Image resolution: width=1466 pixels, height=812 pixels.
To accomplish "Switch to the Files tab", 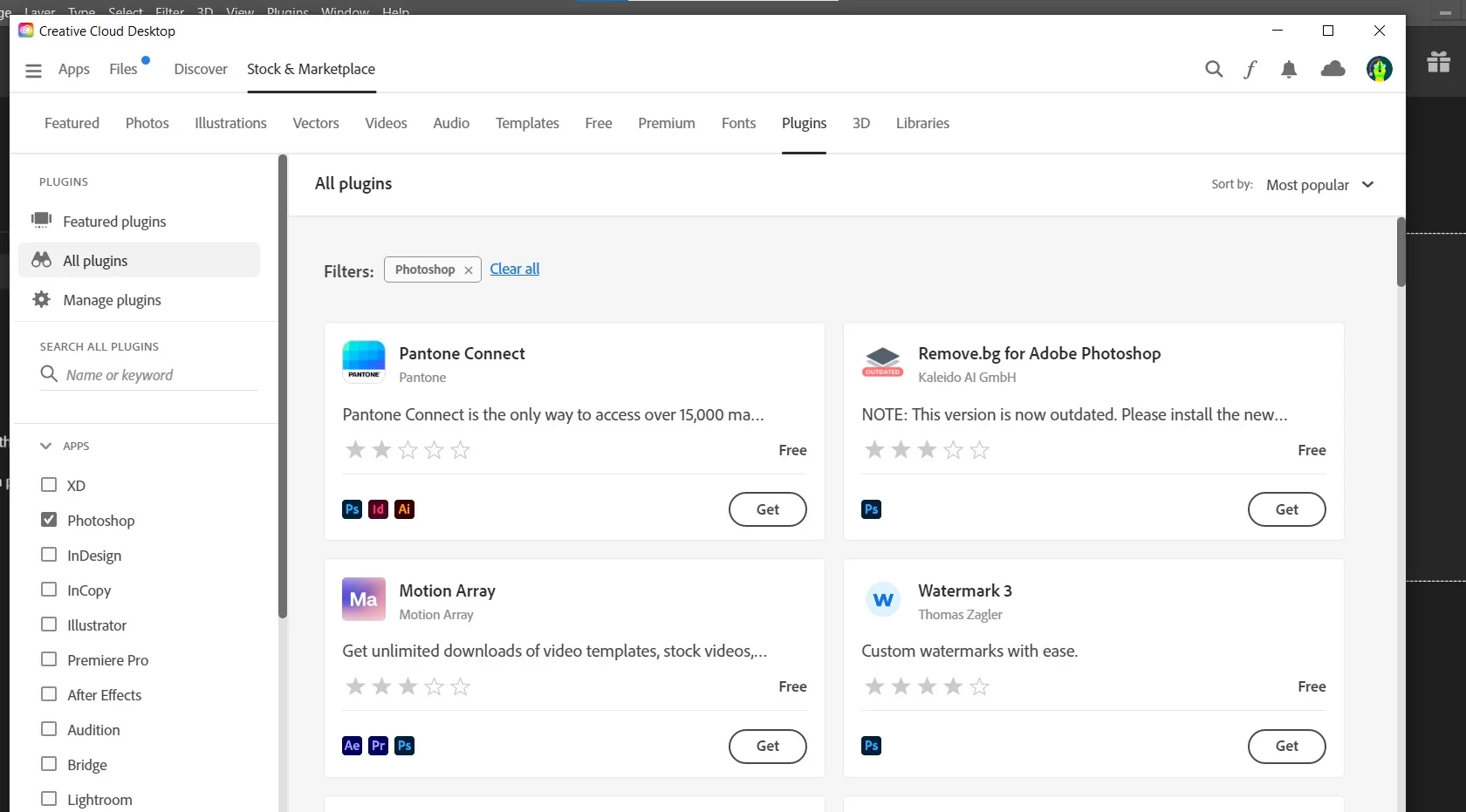I will [x=123, y=69].
